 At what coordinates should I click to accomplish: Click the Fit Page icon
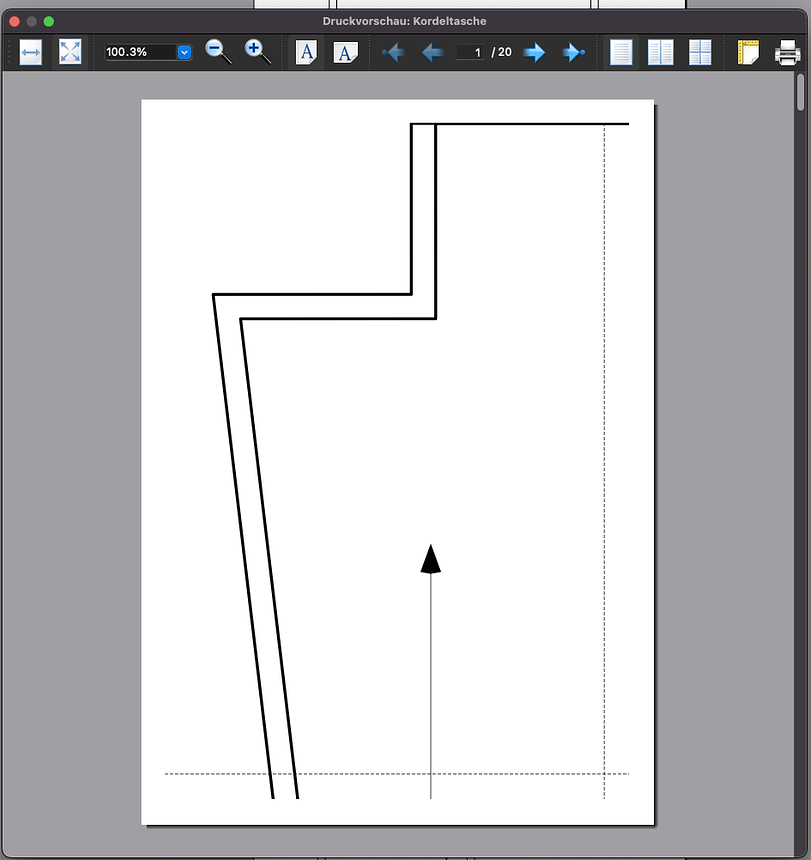click(70, 52)
